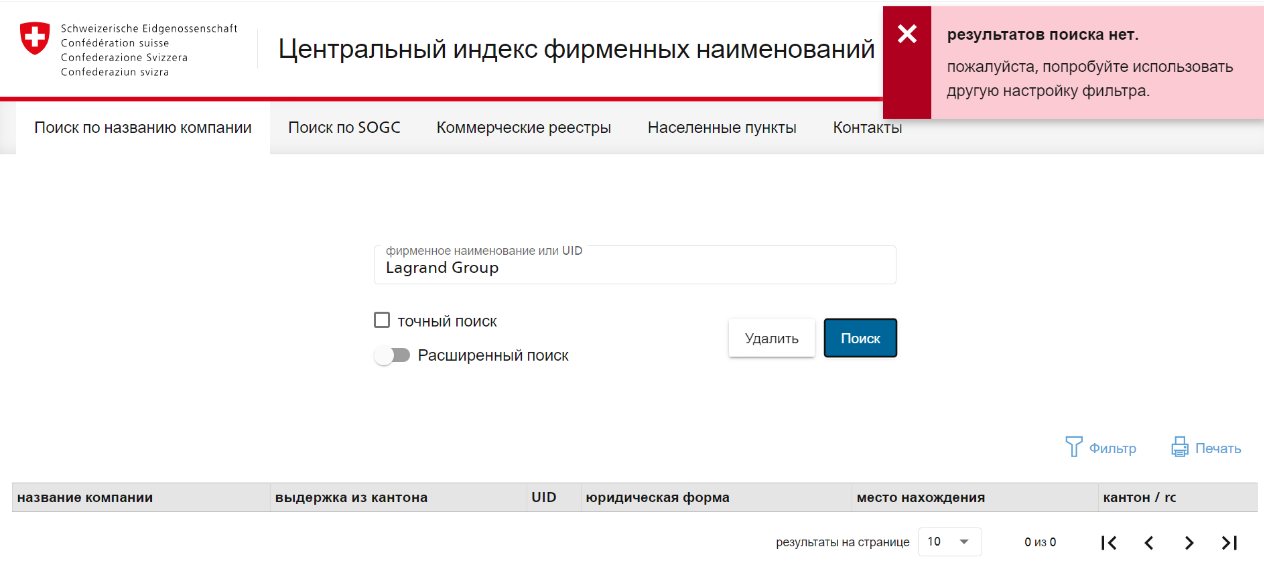Click the Печать printer icon
The width and height of the screenshot is (1264, 579).
tap(1180, 447)
